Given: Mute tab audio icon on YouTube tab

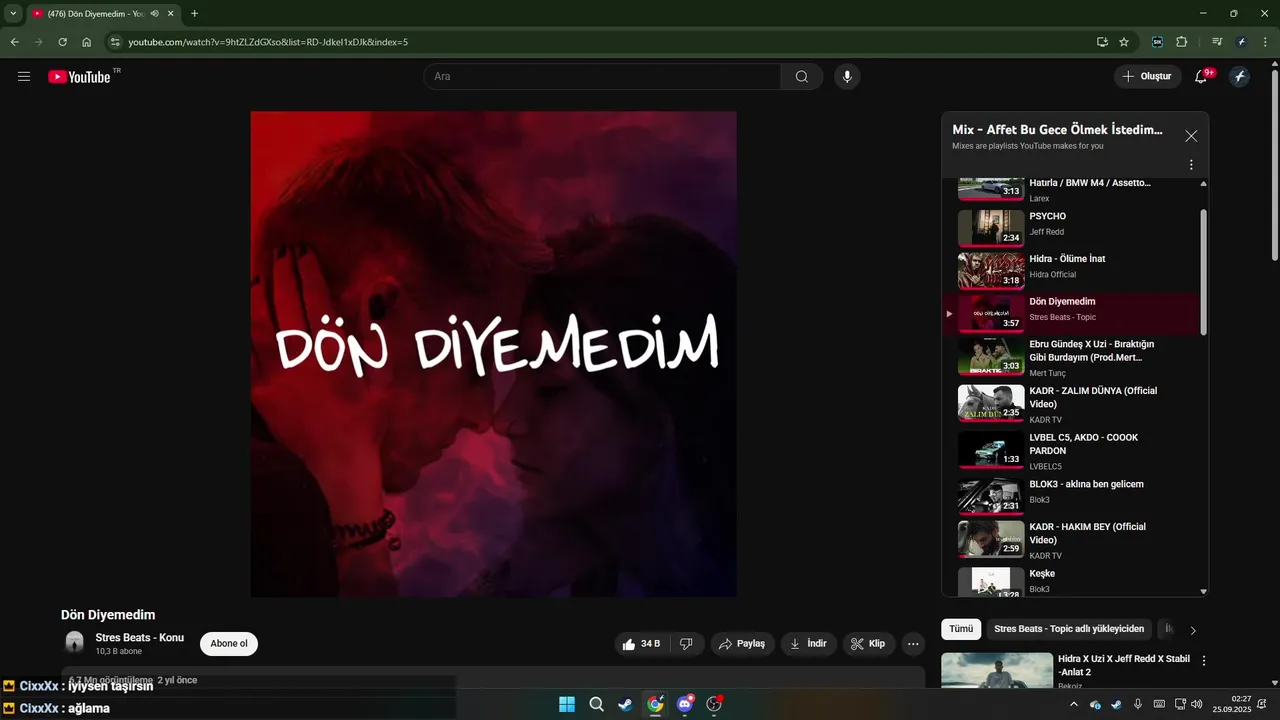Looking at the screenshot, I should point(154,14).
